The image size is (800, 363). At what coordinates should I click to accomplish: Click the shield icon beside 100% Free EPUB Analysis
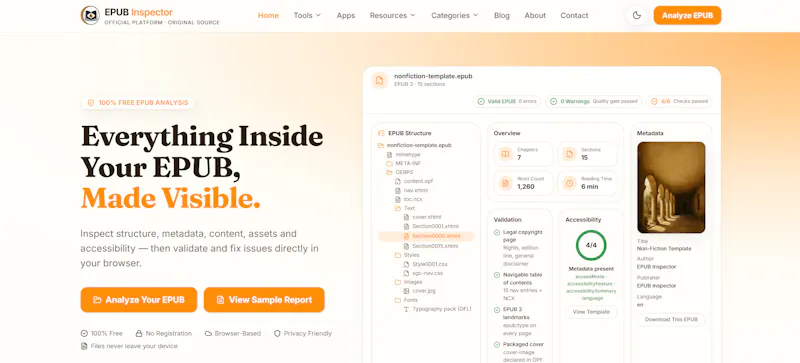pos(91,103)
